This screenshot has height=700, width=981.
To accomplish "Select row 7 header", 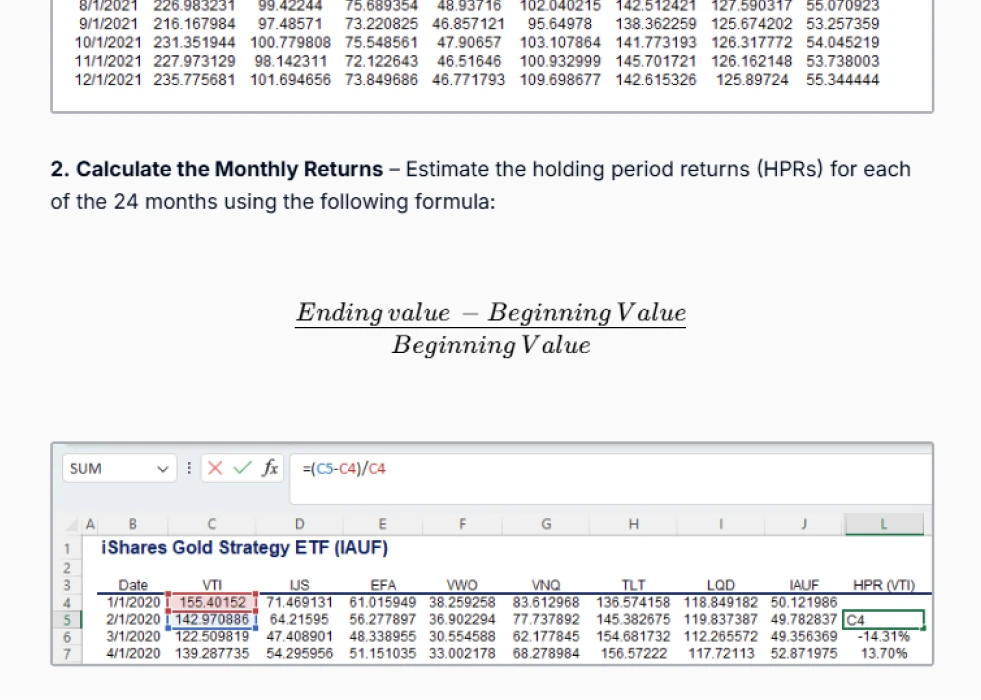I will click(x=66, y=653).
